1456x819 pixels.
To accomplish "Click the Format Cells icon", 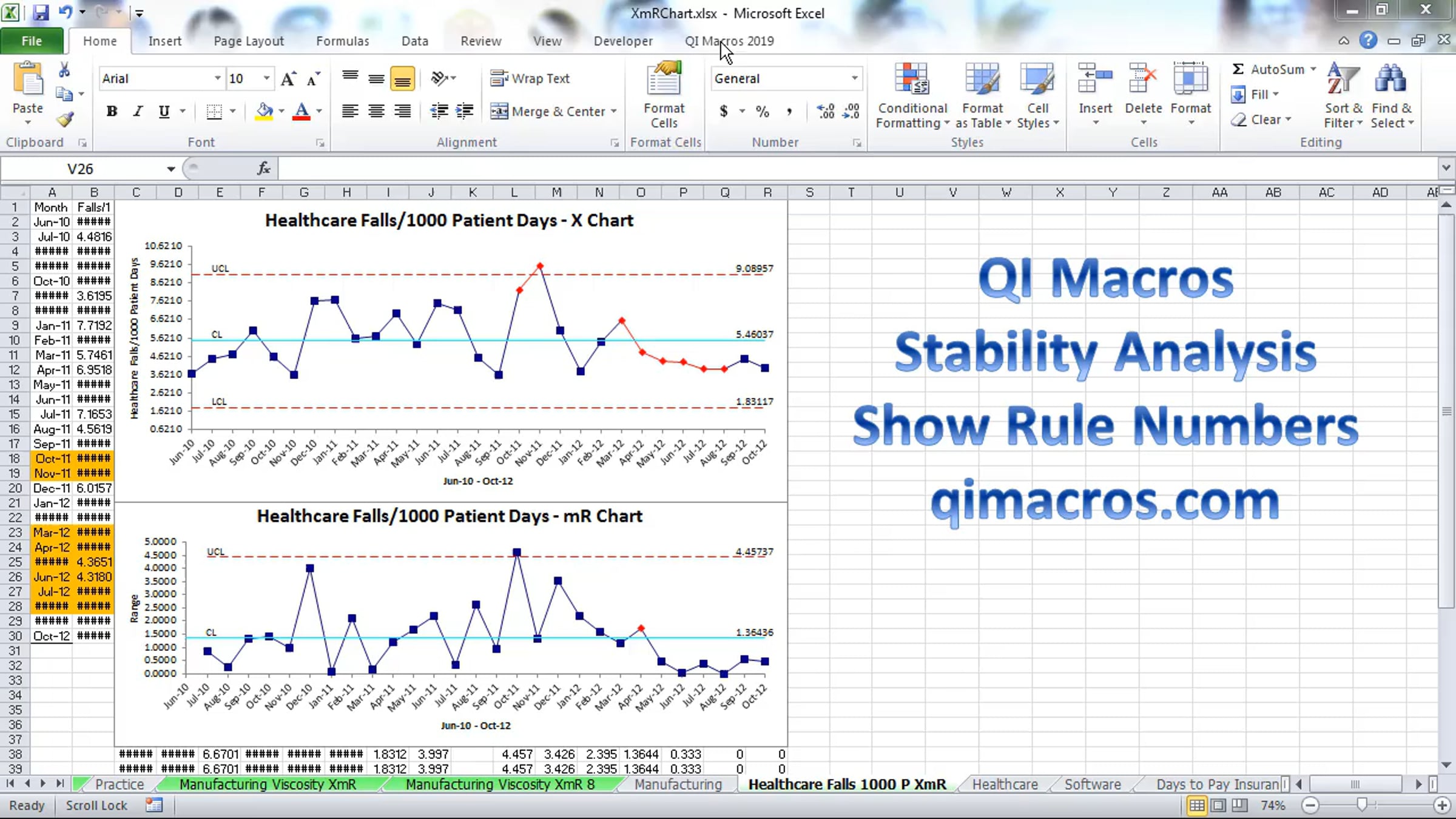I will tap(664, 95).
